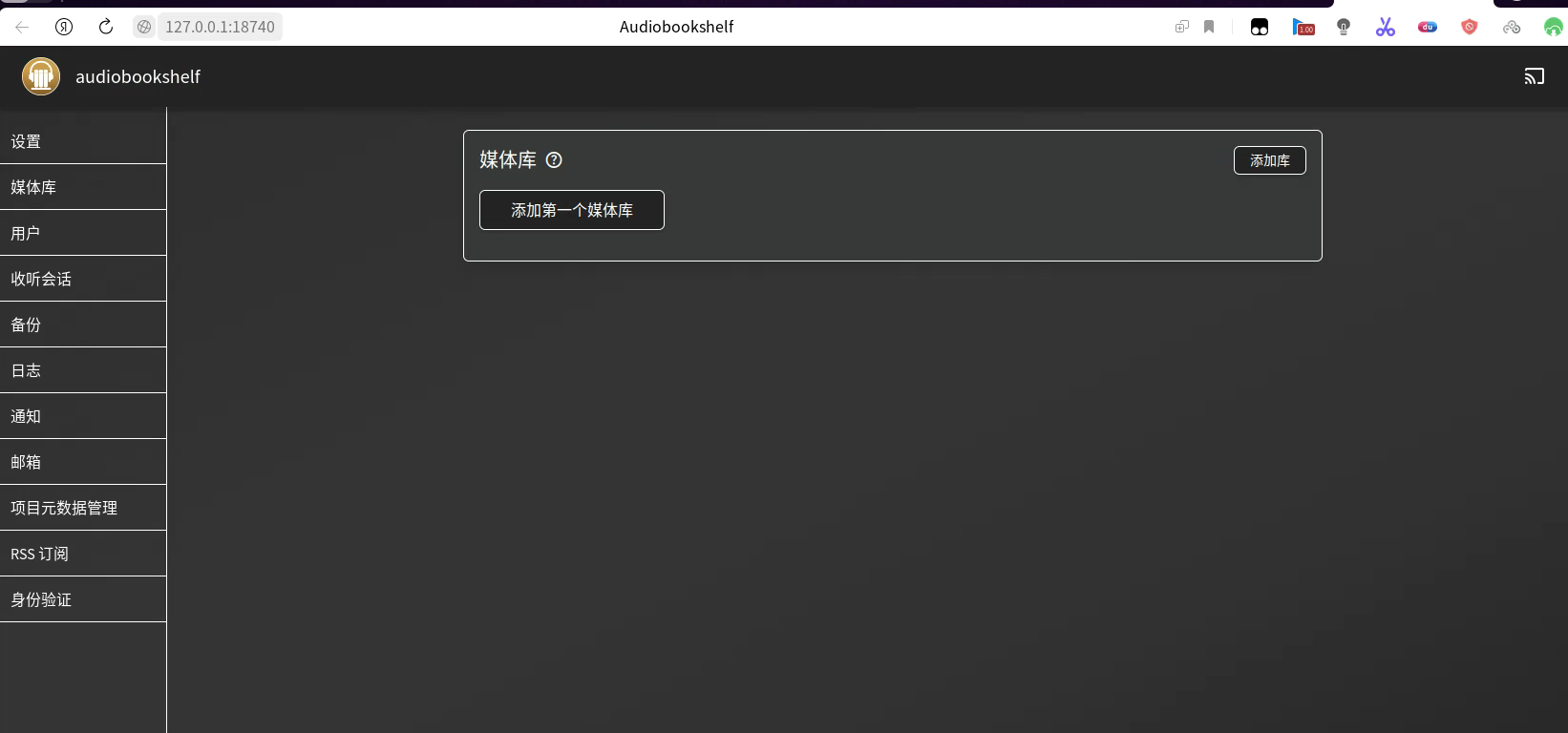Viewport: 1568px width, 733px height.
Task: Bookmark this page with bookmark icon
Action: click(x=1209, y=27)
